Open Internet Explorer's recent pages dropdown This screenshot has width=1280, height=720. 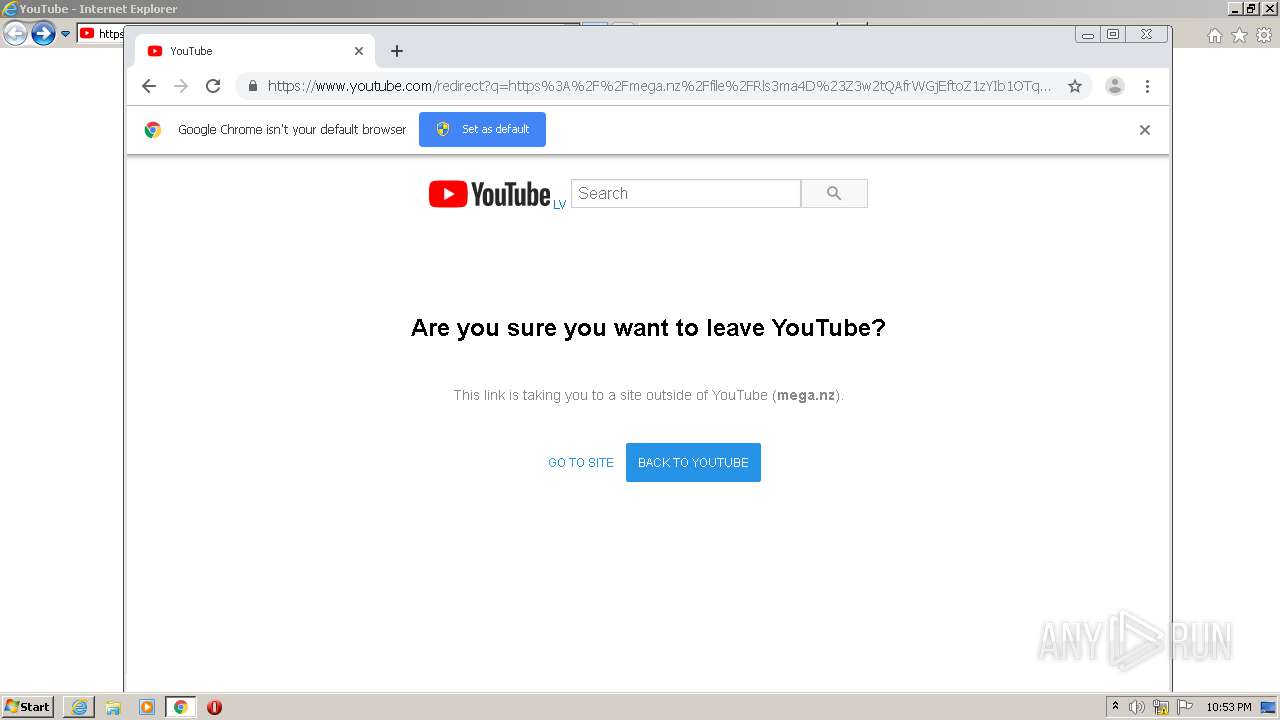65,34
